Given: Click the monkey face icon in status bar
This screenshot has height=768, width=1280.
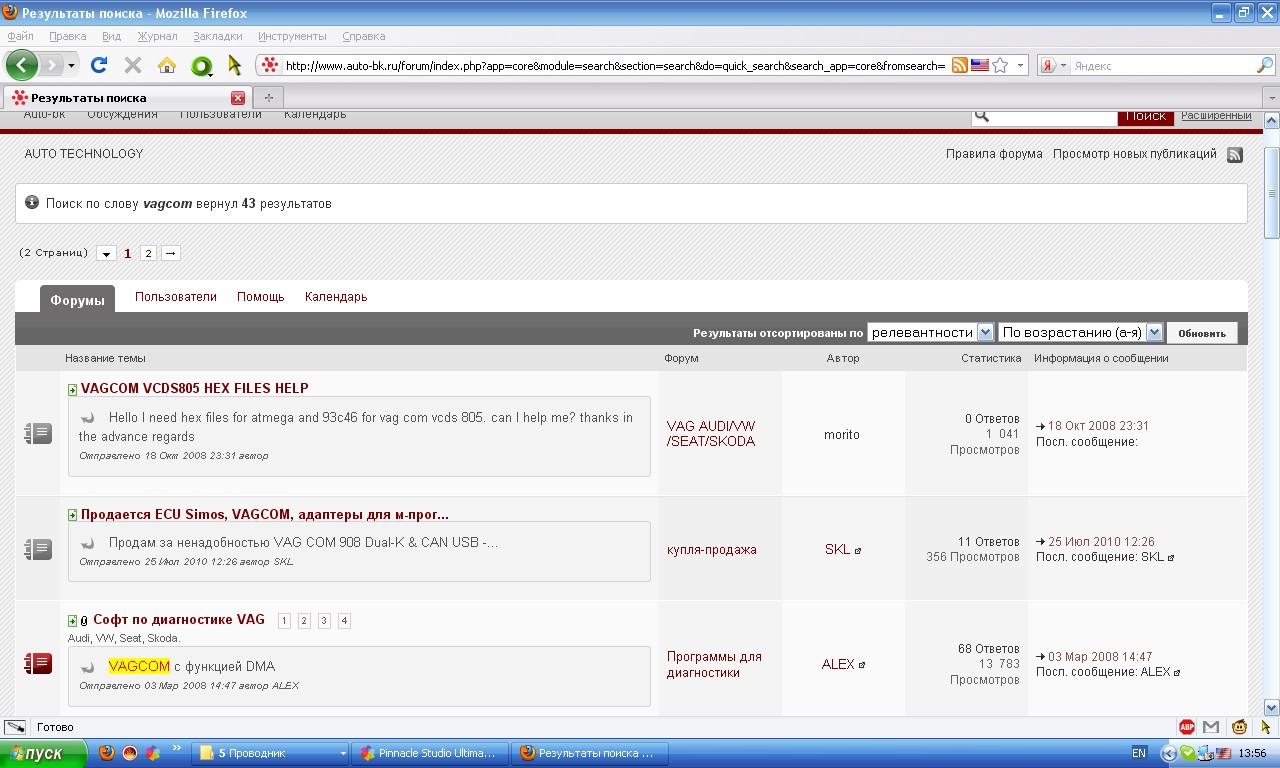Looking at the screenshot, I should pos(1240,727).
